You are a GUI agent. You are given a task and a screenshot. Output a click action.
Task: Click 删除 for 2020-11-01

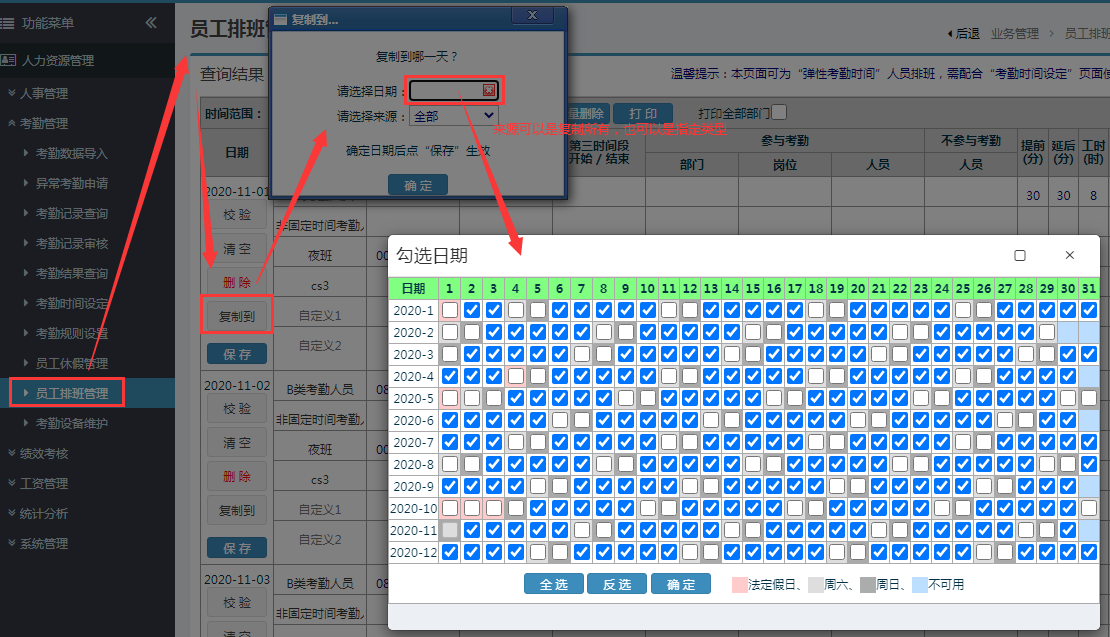pos(236,282)
